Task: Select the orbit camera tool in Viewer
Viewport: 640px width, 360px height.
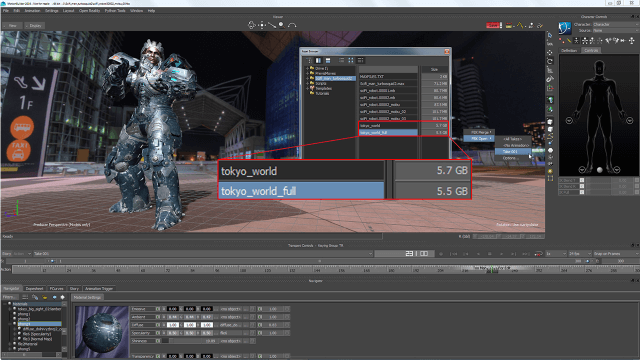Action: click(252, 25)
